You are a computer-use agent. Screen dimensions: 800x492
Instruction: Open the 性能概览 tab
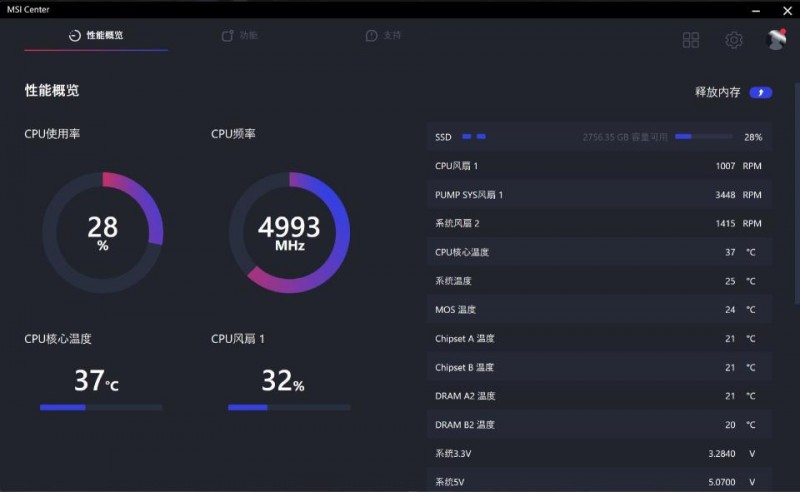[x=96, y=35]
